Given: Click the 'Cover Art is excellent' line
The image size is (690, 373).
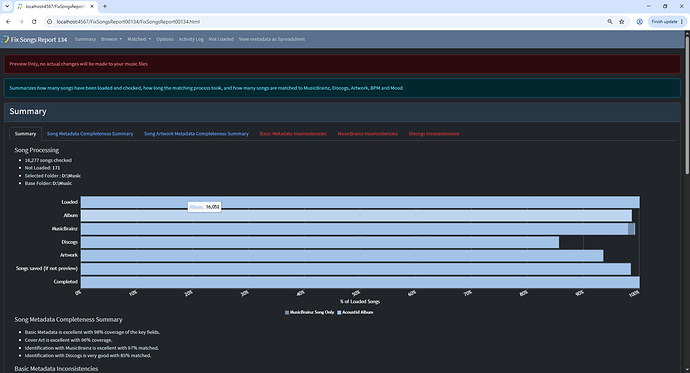Looking at the screenshot, I should pos(68,340).
